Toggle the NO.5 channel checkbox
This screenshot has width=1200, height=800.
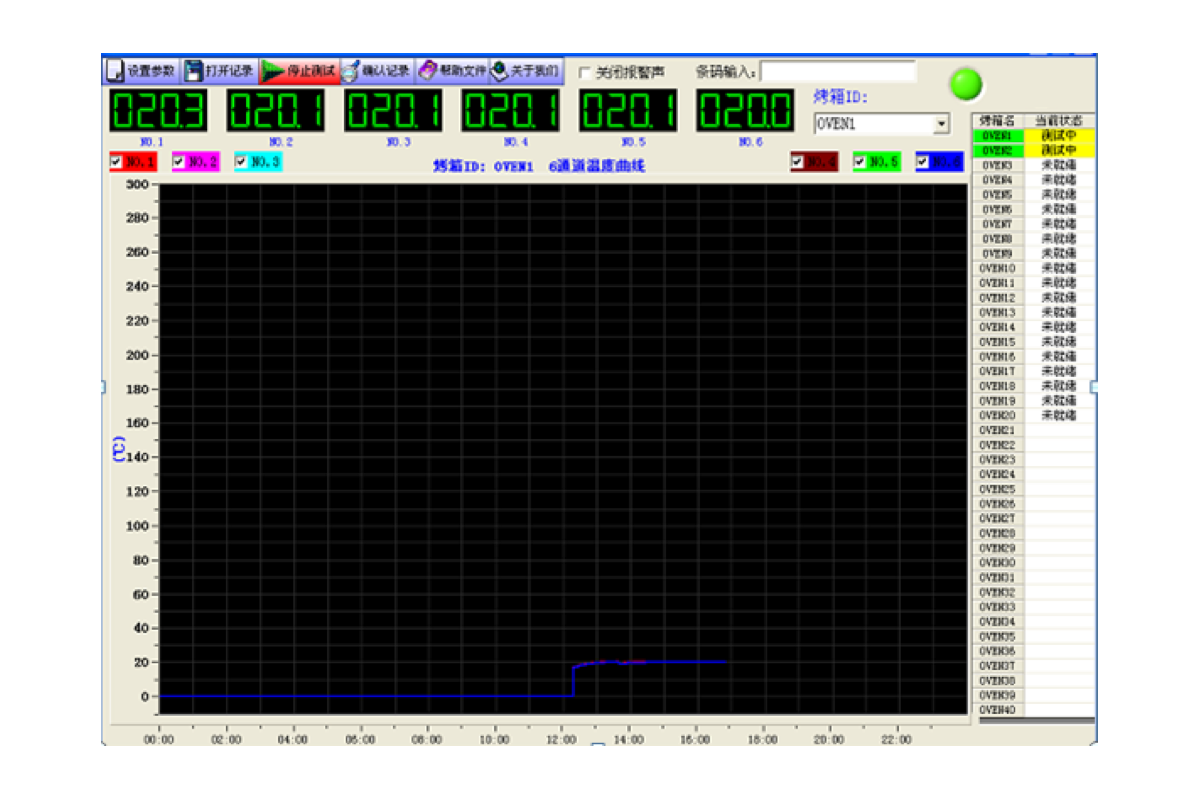coord(859,161)
